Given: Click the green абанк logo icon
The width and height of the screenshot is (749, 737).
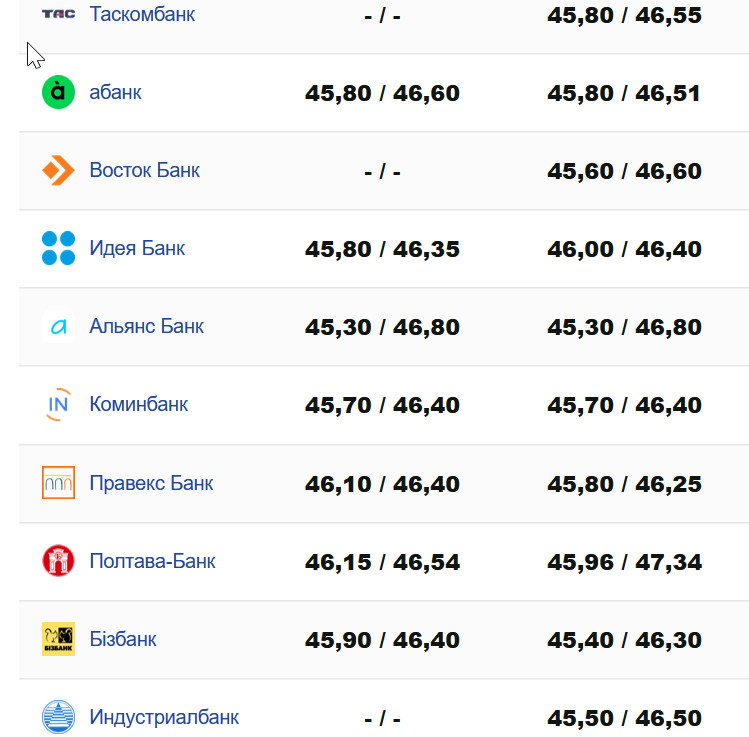Looking at the screenshot, I should (x=58, y=92).
